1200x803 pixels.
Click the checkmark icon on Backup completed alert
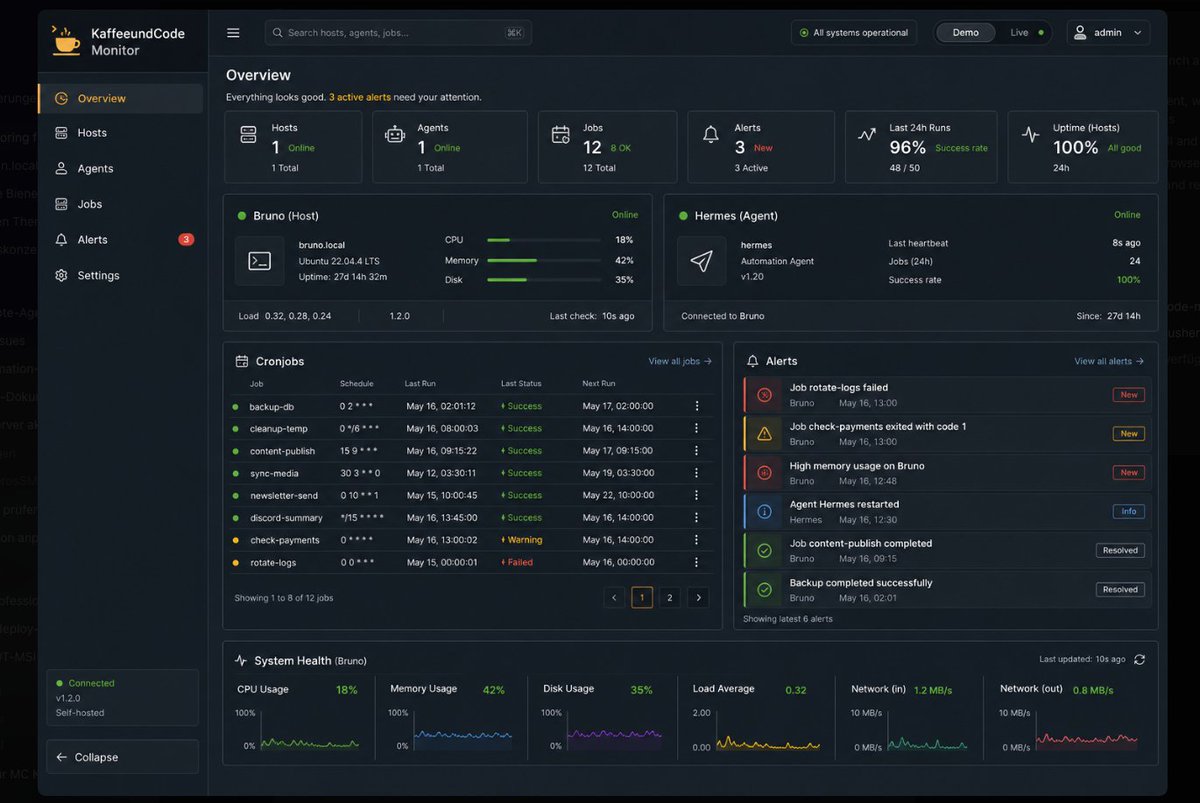765,590
